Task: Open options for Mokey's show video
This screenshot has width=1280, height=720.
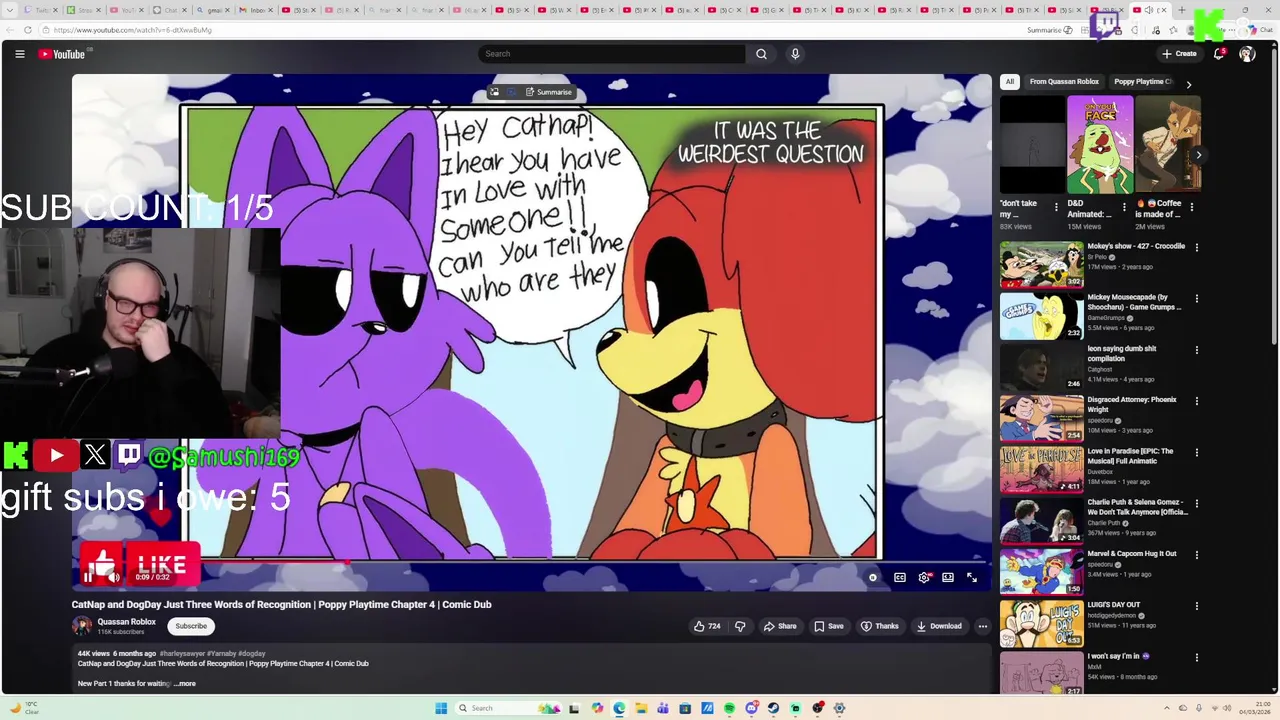Action: pos(1197,247)
